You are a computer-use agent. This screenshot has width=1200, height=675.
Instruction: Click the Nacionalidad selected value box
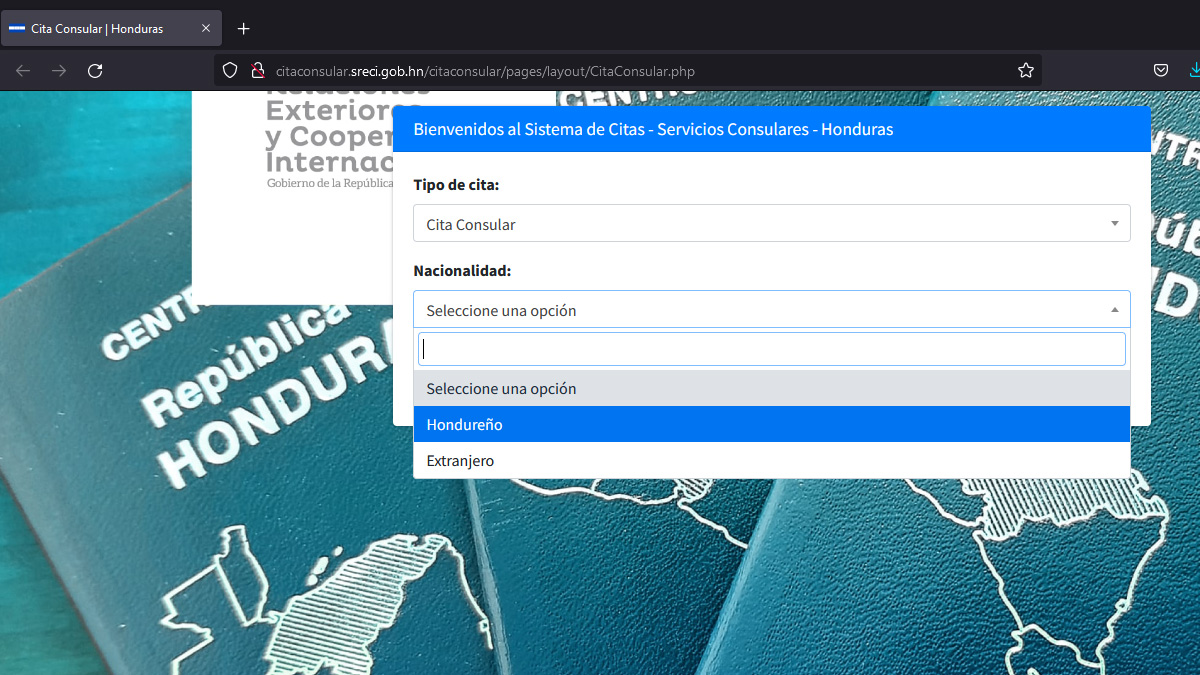pos(760,310)
